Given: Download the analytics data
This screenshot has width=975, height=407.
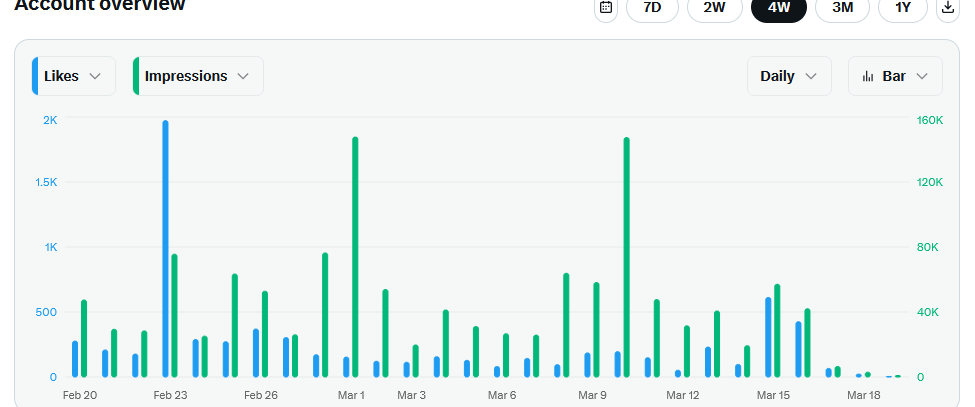Looking at the screenshot, I should click(948, 7).
